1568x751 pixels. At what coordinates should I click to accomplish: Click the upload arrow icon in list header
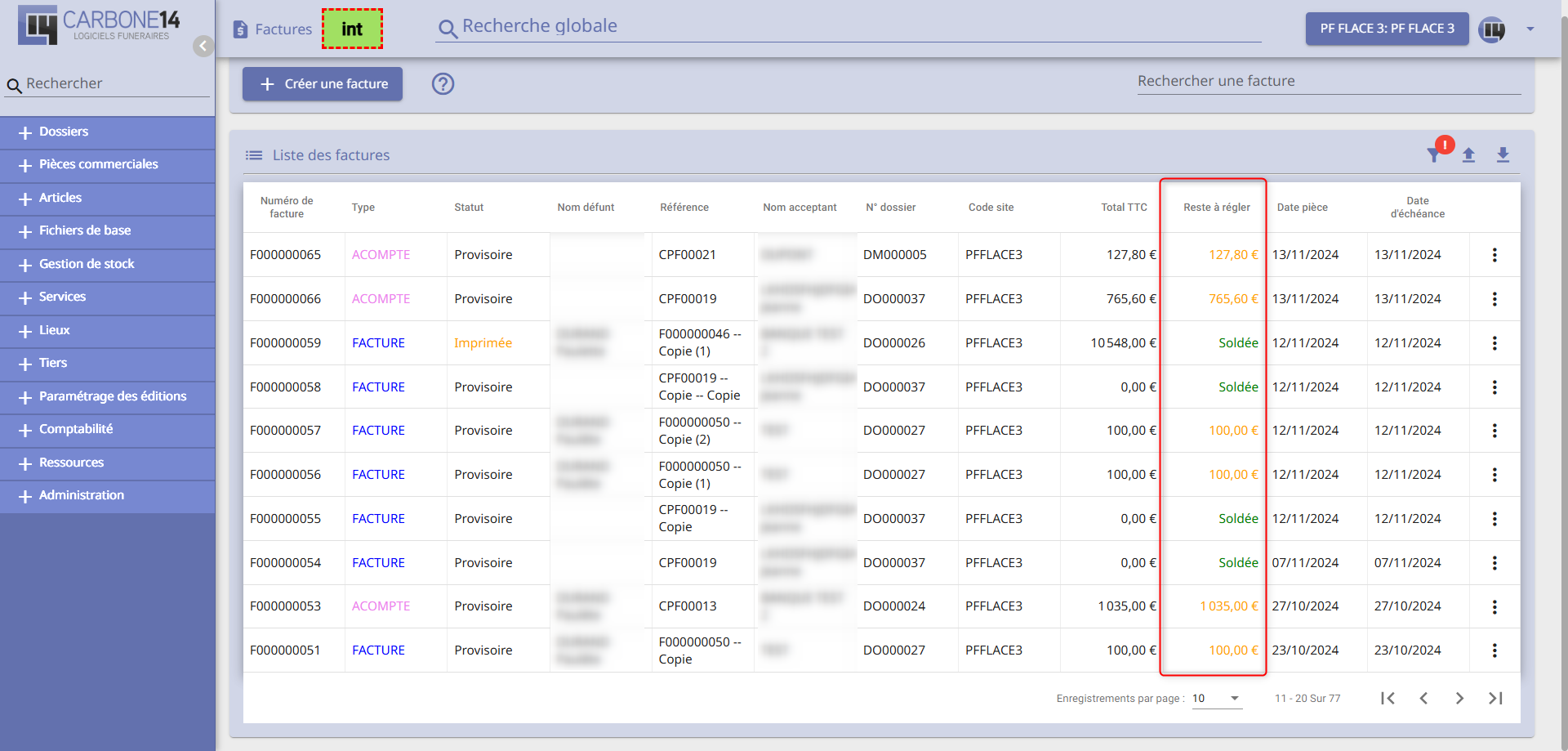(1468, 154)
